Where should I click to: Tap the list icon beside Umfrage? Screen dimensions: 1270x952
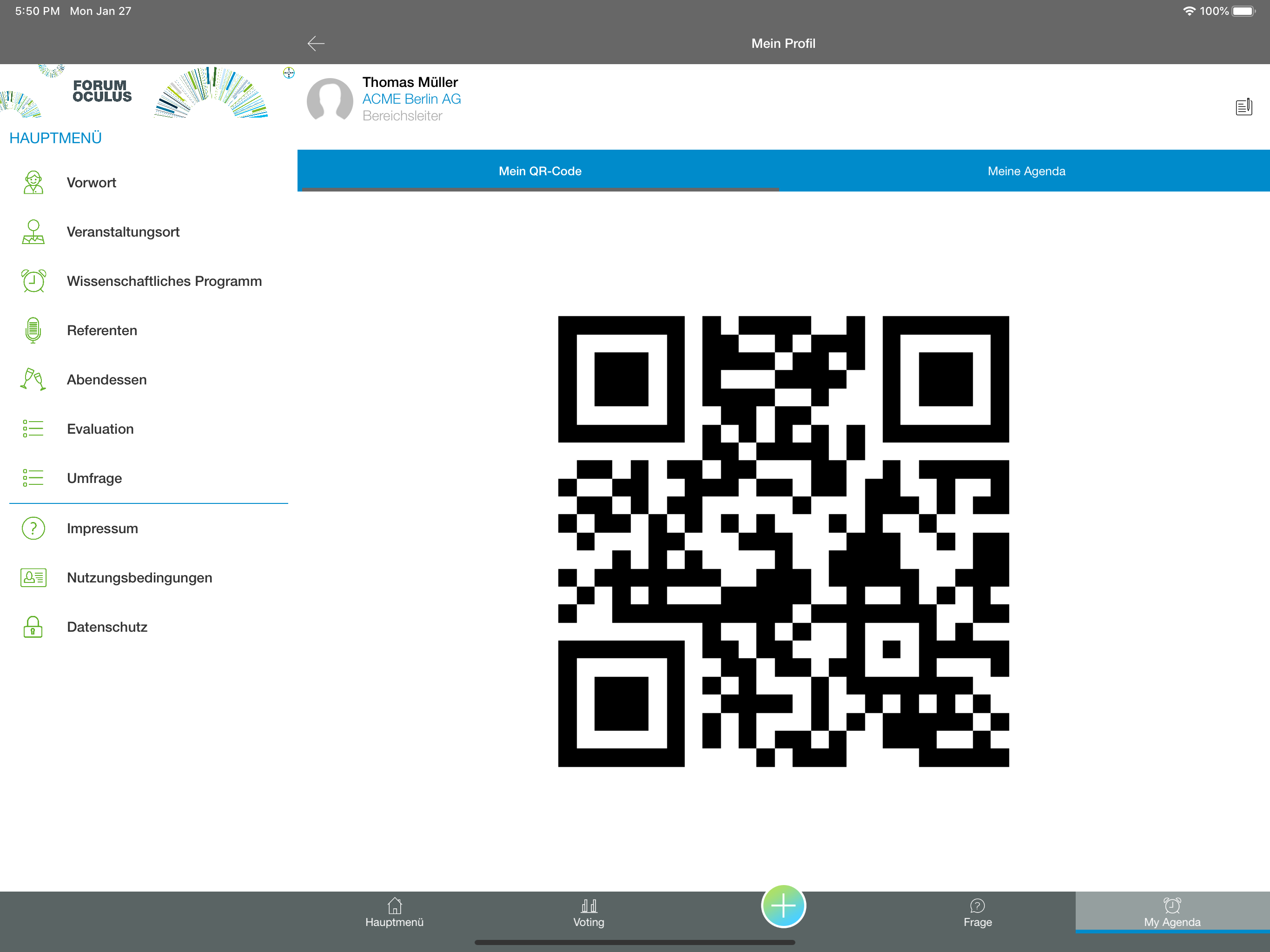click(x=33, y=478)
